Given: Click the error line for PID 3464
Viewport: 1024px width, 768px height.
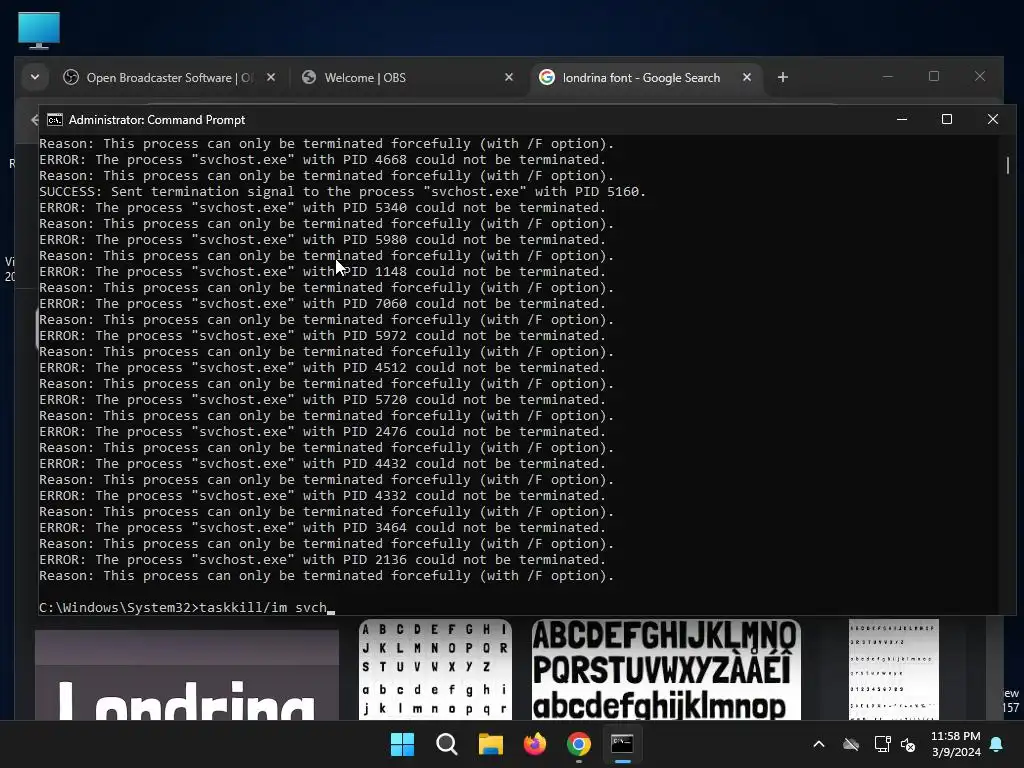Looking at the screenshot, I should pos(322,528).
